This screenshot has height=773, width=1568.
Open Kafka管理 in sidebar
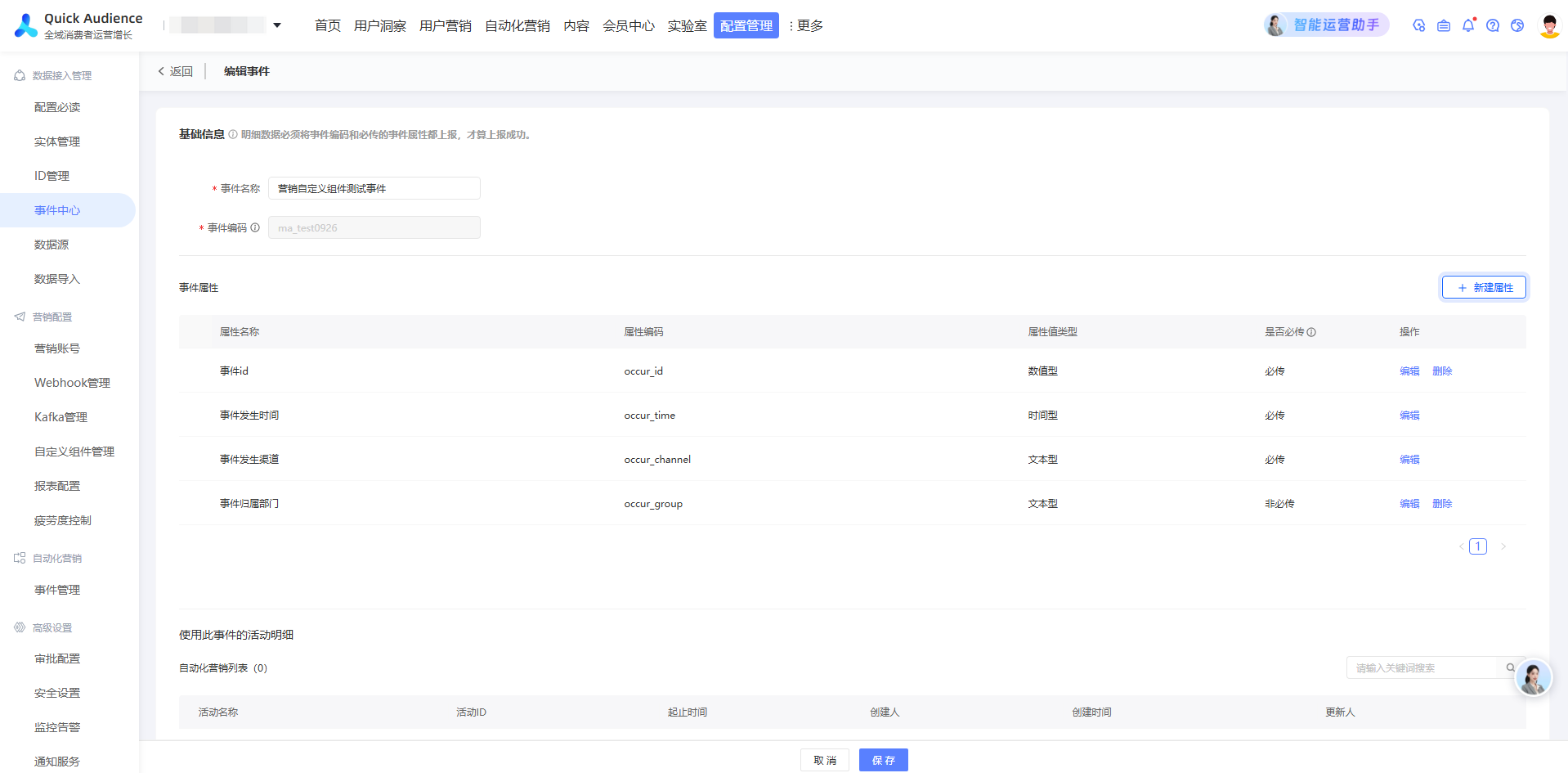click(x=60, y=417)
